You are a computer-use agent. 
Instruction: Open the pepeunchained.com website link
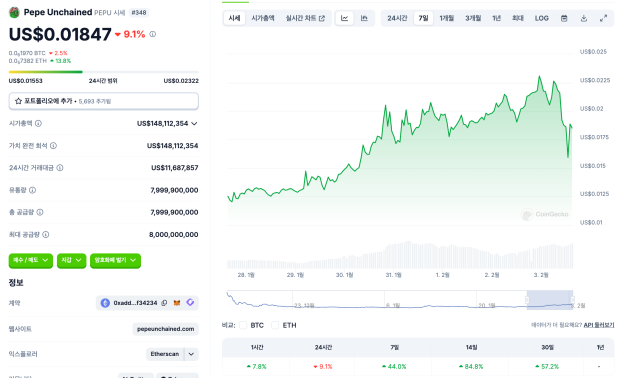point(165,329)
